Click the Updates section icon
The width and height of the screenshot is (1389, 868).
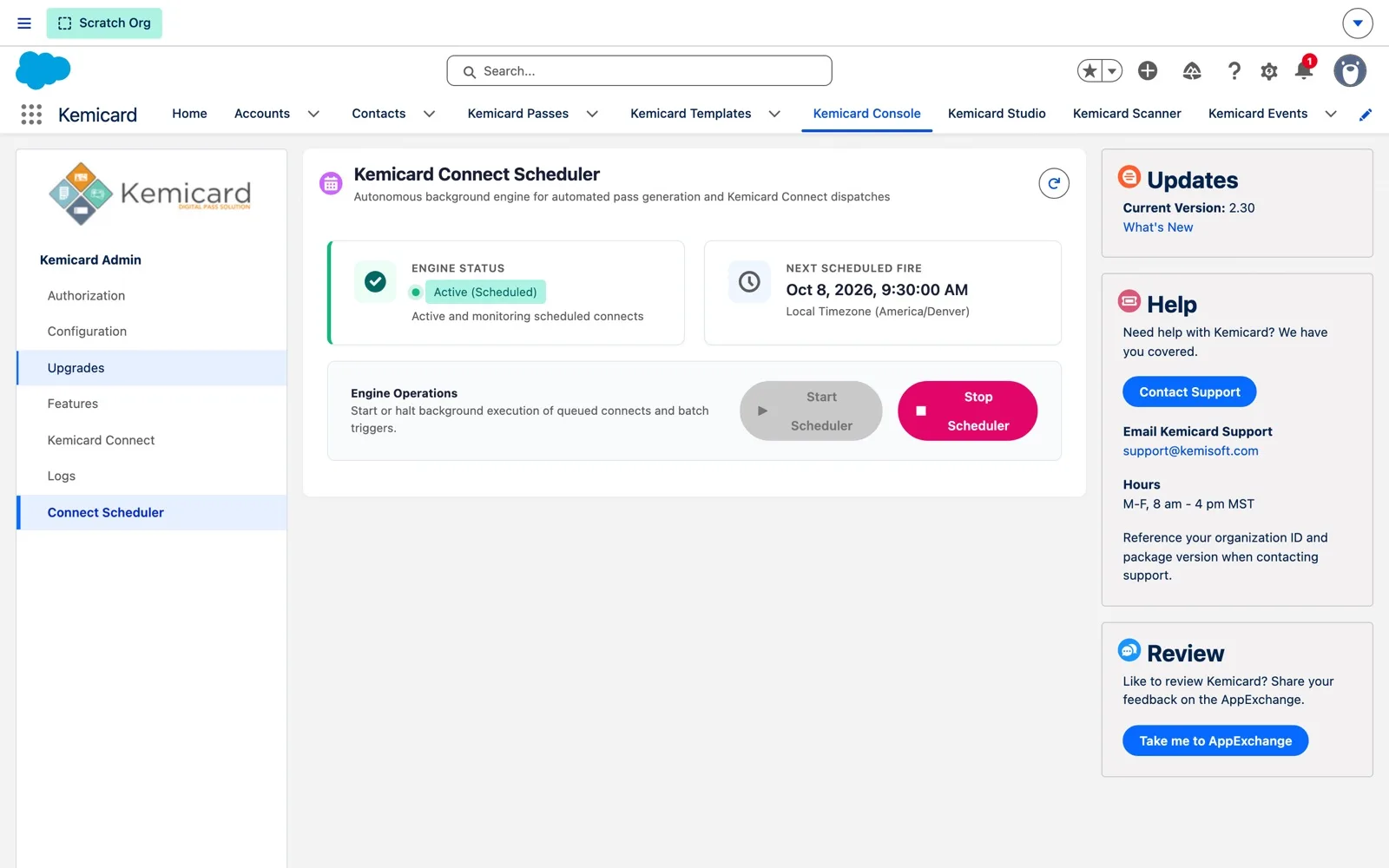point(1129,177)
